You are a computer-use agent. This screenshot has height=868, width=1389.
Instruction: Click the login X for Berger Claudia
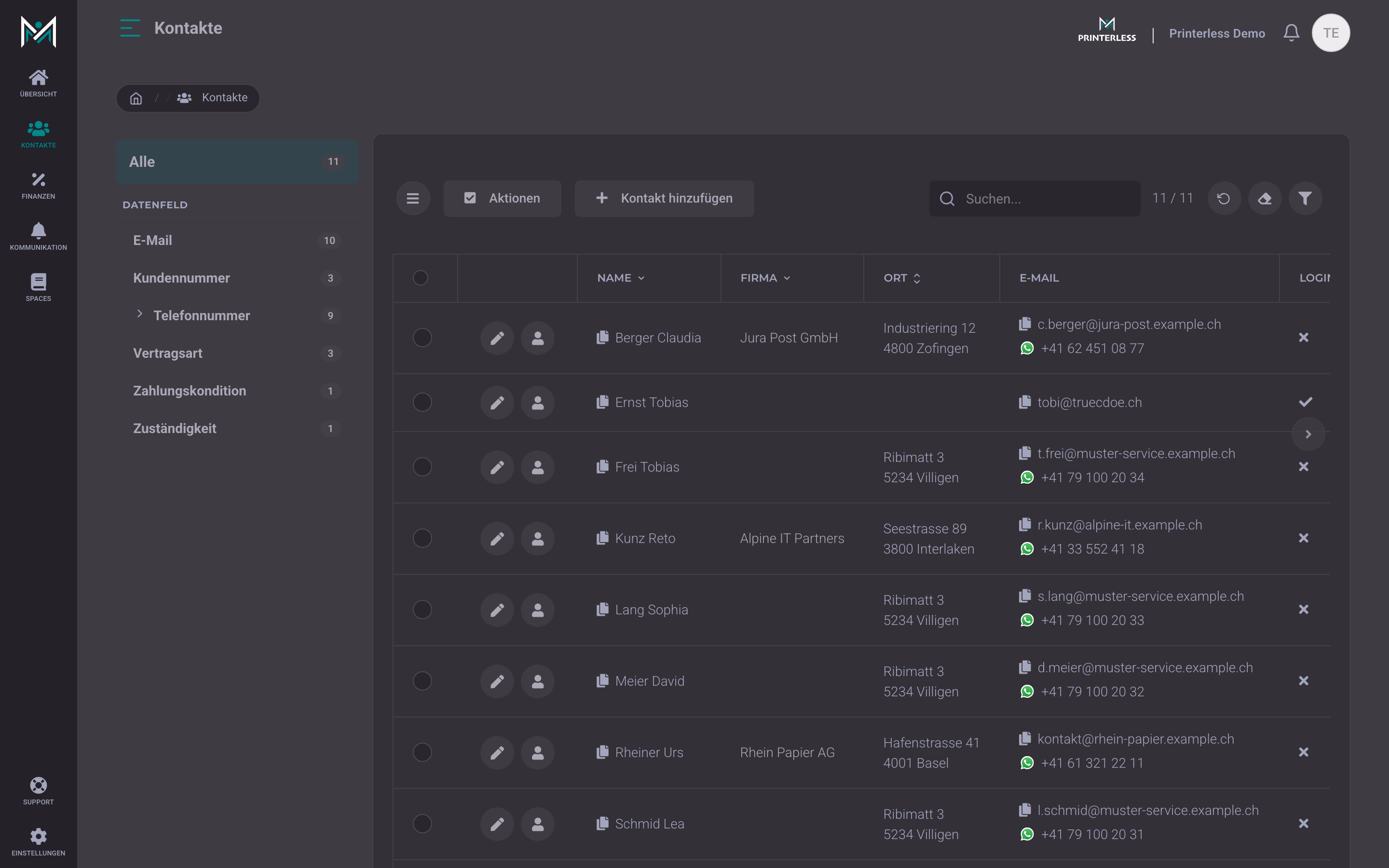pyautogui.click(x=1304, y=338)
